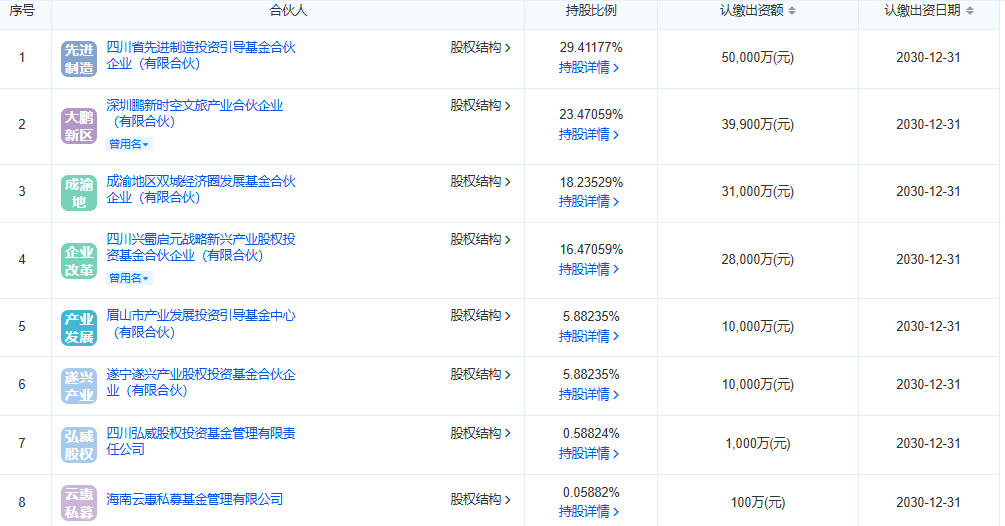Click the 序号 column header
Screen dimensions: 1005x526
(x=22, y=11)
